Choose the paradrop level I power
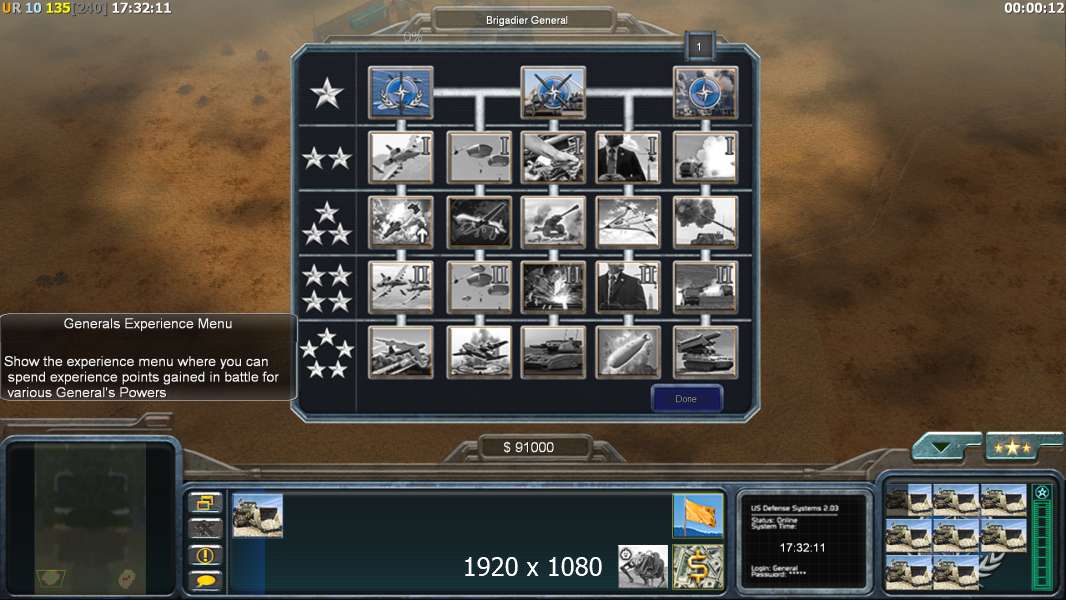The width and height of the screenshot is (1066, 600). (x=479, y=158)
